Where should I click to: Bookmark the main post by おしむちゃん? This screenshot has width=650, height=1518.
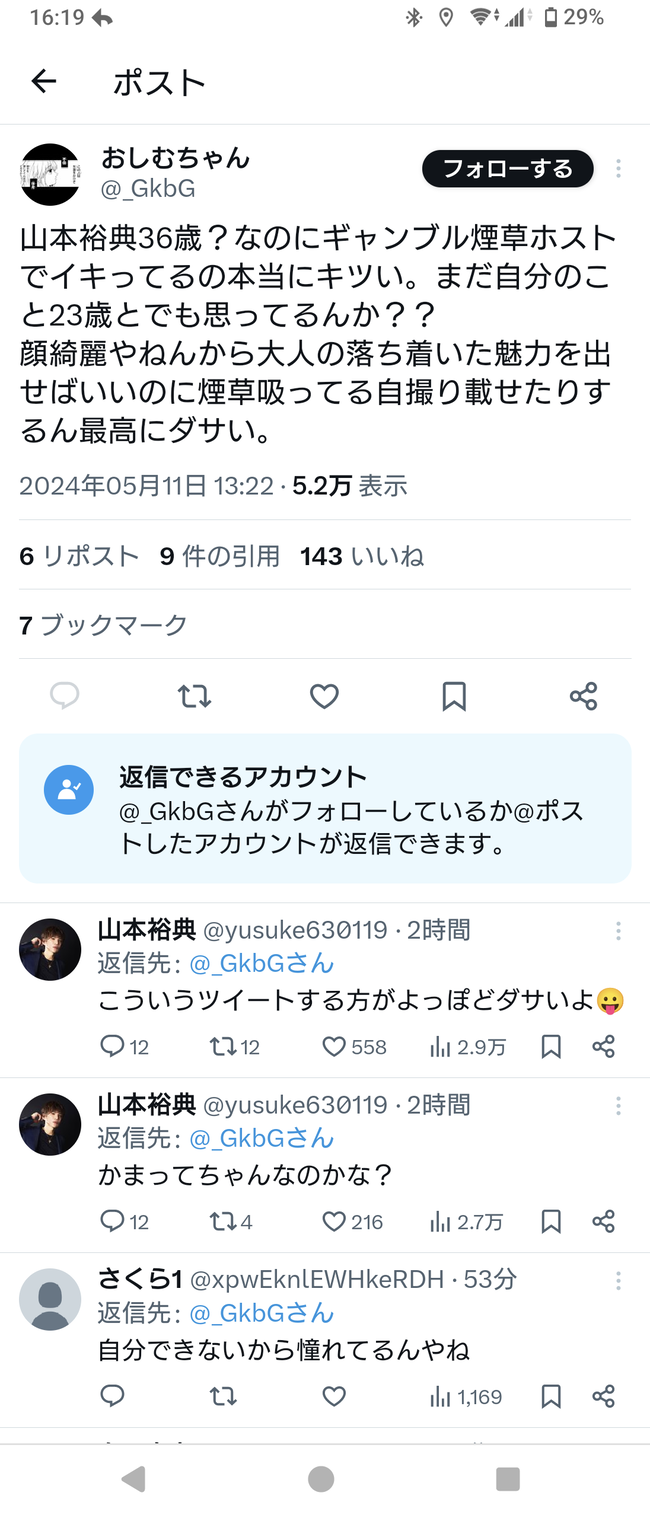(454, 696)
